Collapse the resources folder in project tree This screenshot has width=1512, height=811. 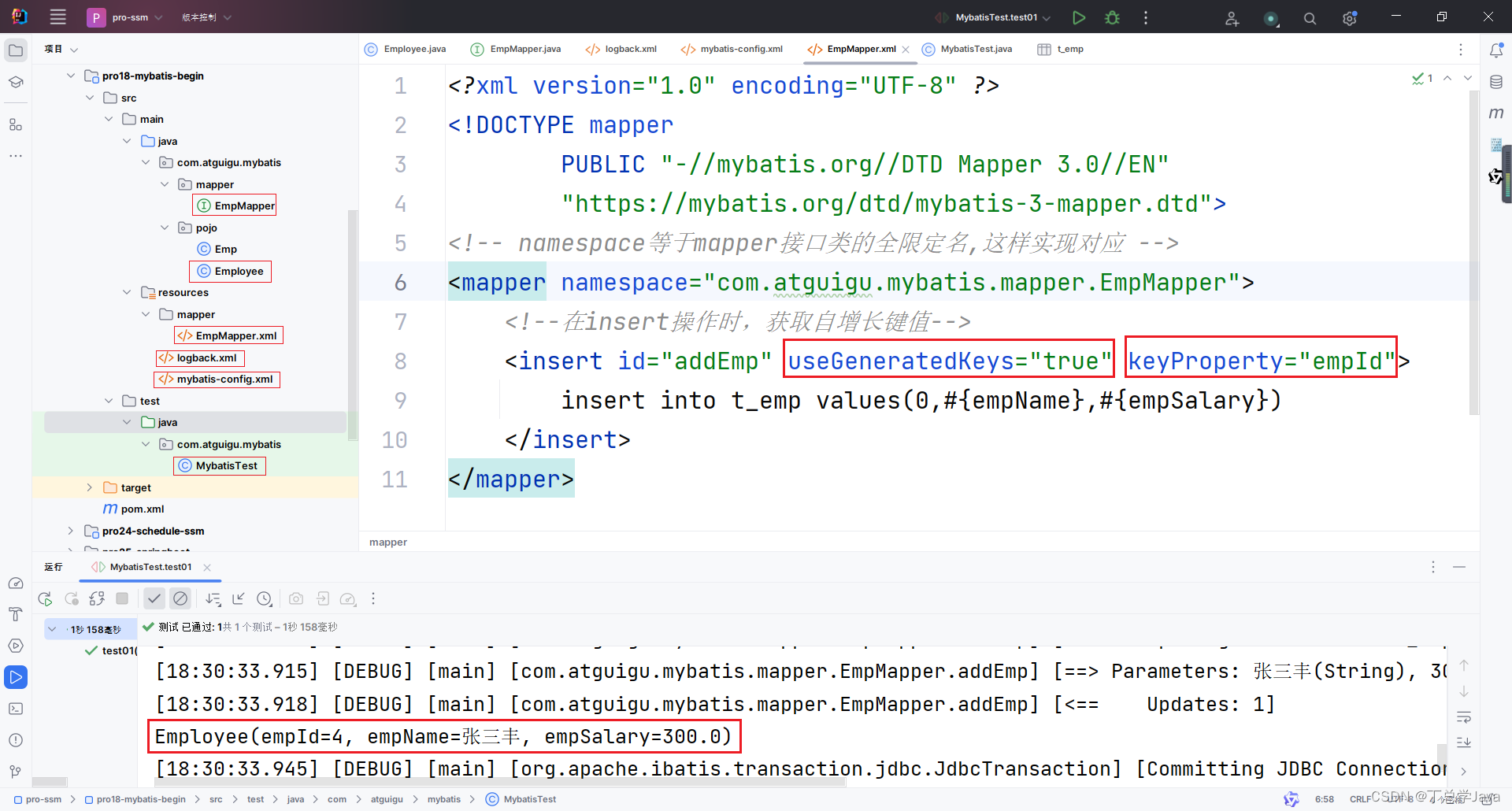tap(127, 292)
